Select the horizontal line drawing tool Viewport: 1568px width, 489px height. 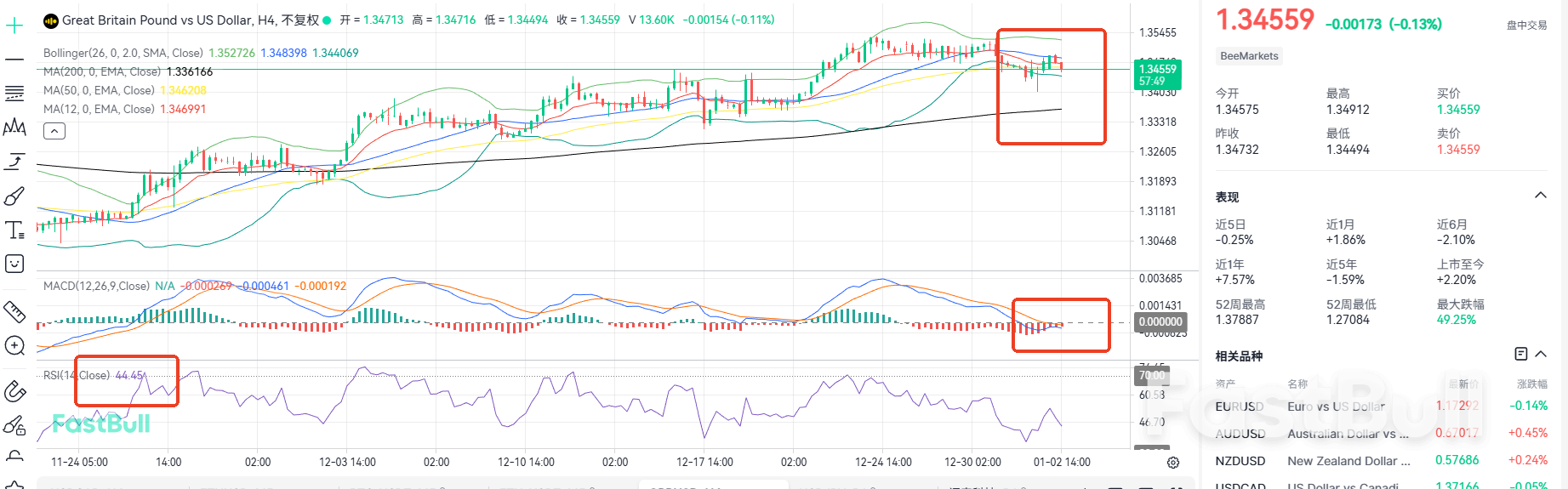[14, 60]
